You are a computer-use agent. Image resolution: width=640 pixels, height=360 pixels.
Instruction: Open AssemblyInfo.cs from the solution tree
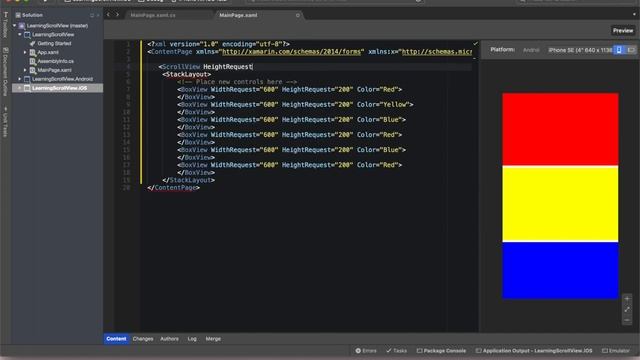pos(56,61)
